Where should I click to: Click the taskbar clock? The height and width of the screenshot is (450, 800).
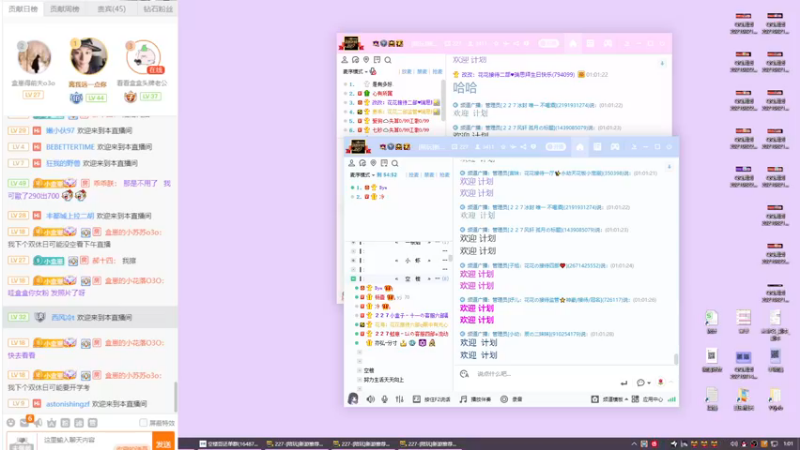coord(788,444)
